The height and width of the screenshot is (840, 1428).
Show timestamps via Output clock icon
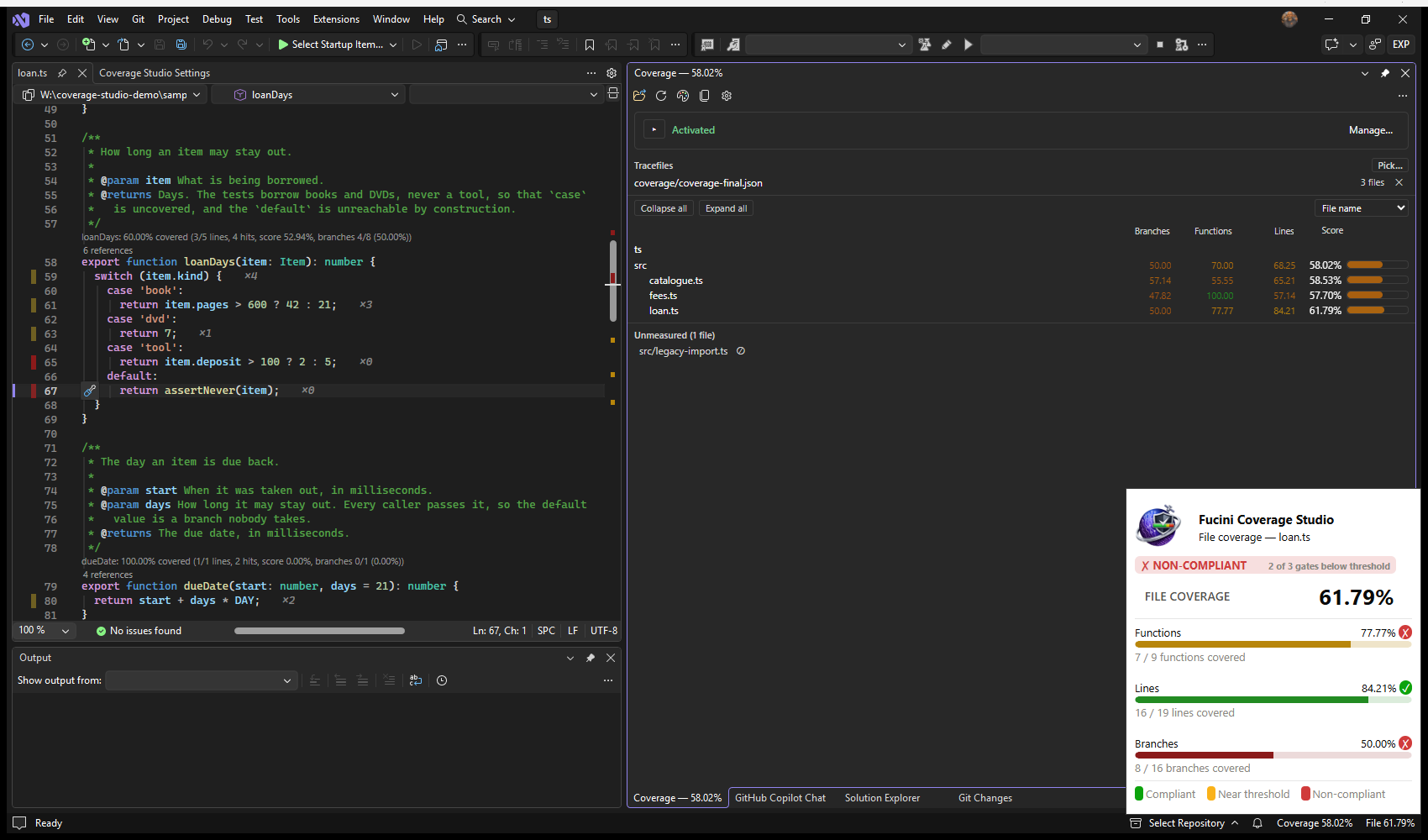(442, 680)
